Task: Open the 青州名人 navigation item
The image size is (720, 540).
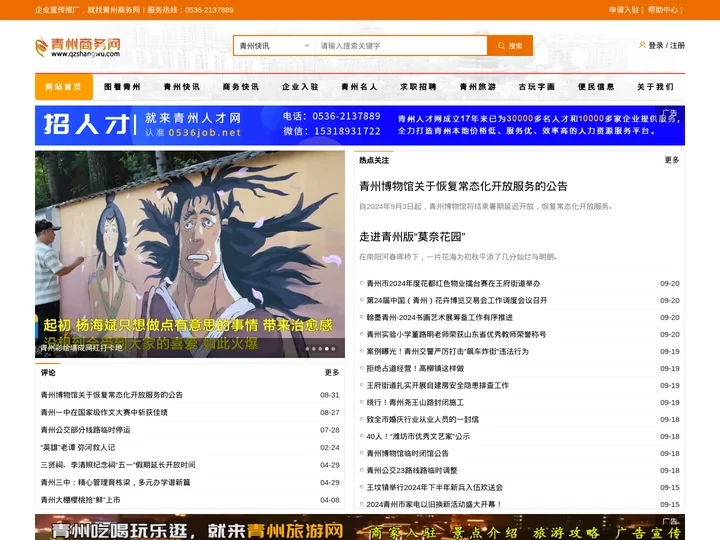Action: 359,87
